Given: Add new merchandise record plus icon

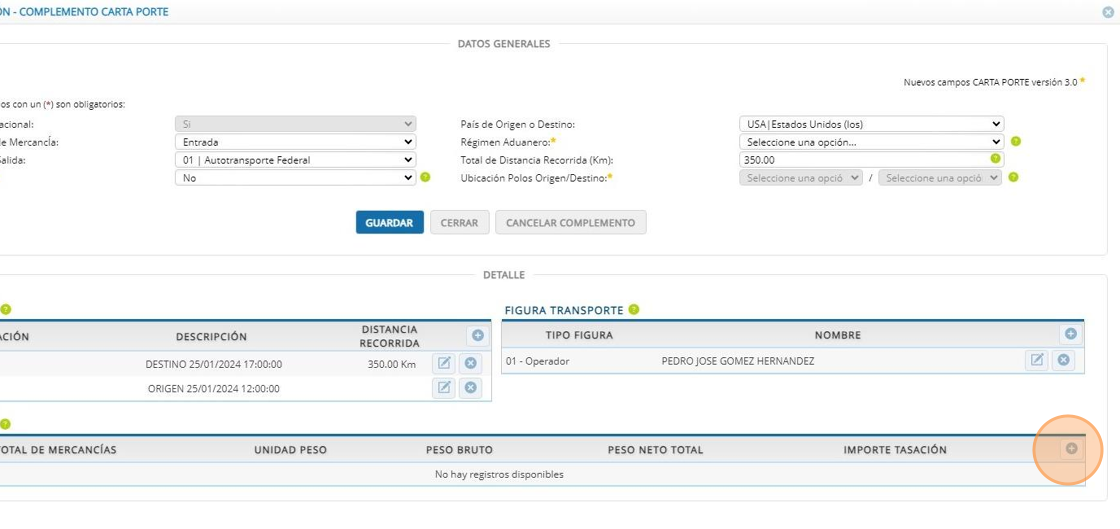Looking at the screenshot, I should [1071, 448].
